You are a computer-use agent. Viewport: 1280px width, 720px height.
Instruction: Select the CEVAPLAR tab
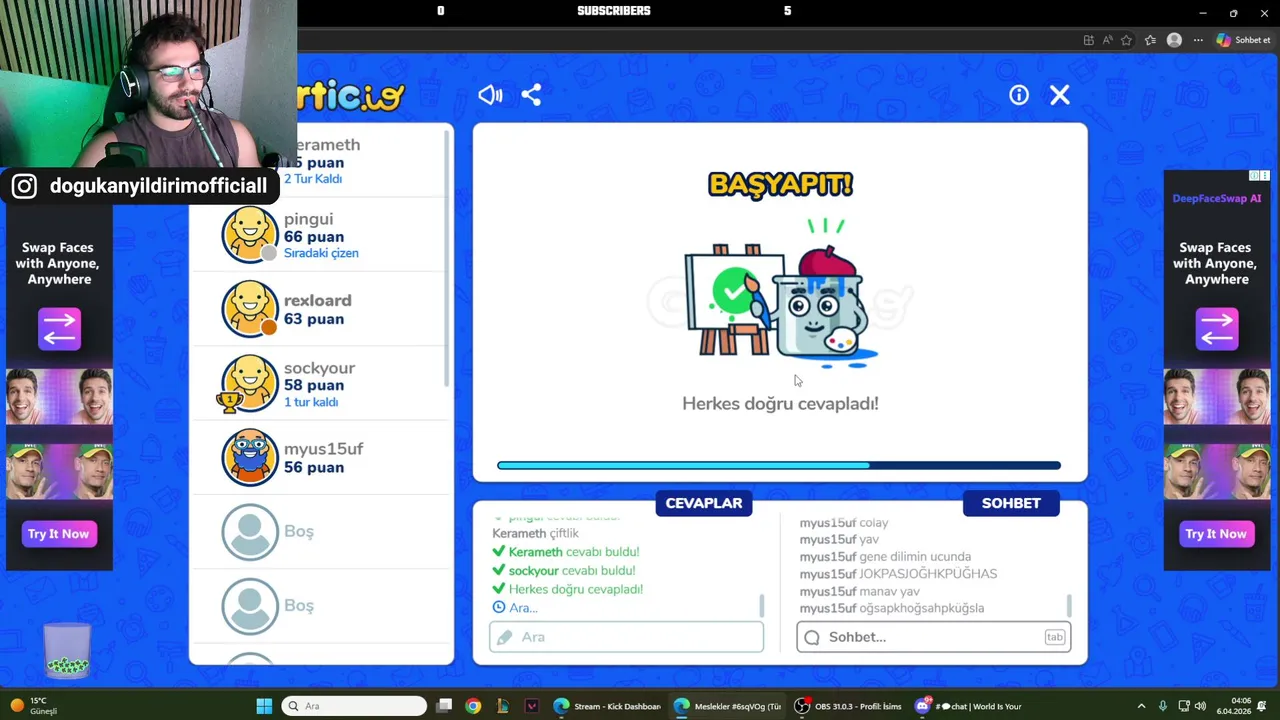[x=704, y=503]
